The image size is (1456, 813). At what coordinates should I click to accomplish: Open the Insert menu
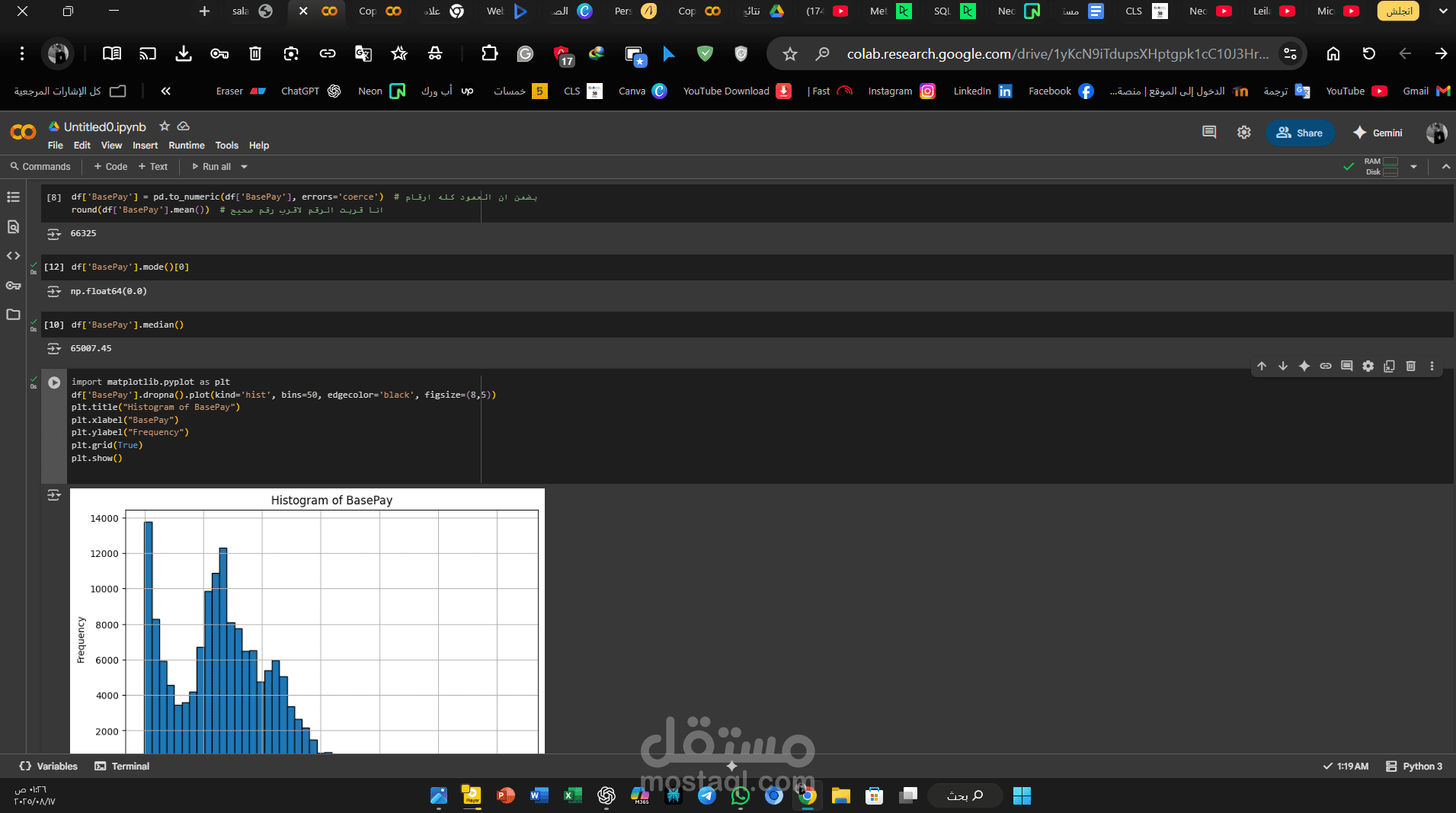[145, 146]
